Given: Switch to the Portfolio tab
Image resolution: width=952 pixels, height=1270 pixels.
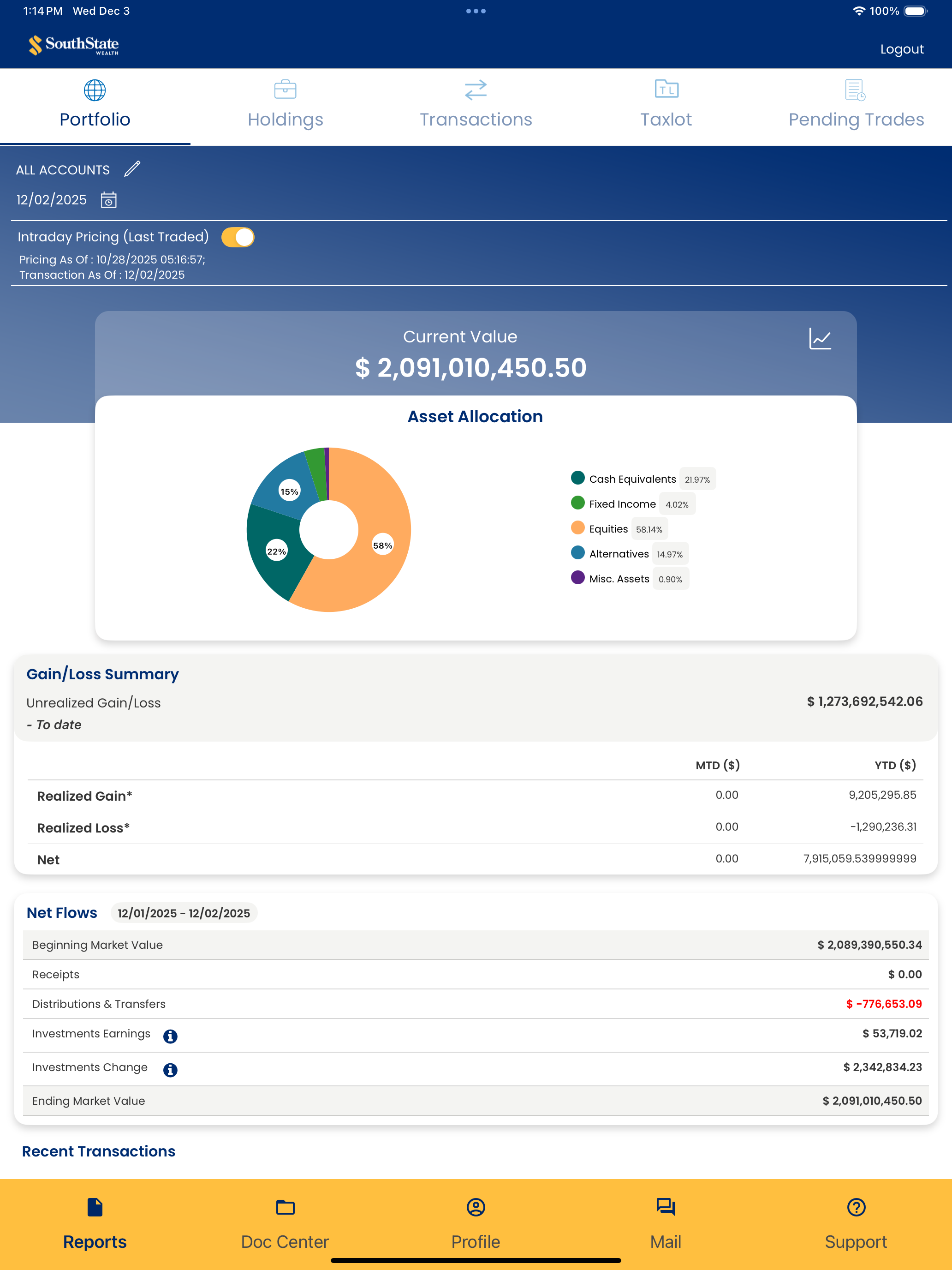Looking at the screenshot, I should pos(95,107).
